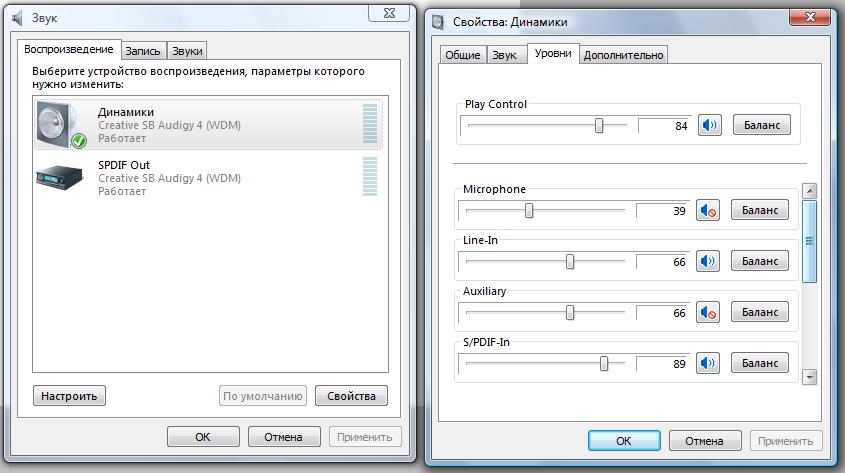Mute the Play Control speaker icon

point(709,125)
